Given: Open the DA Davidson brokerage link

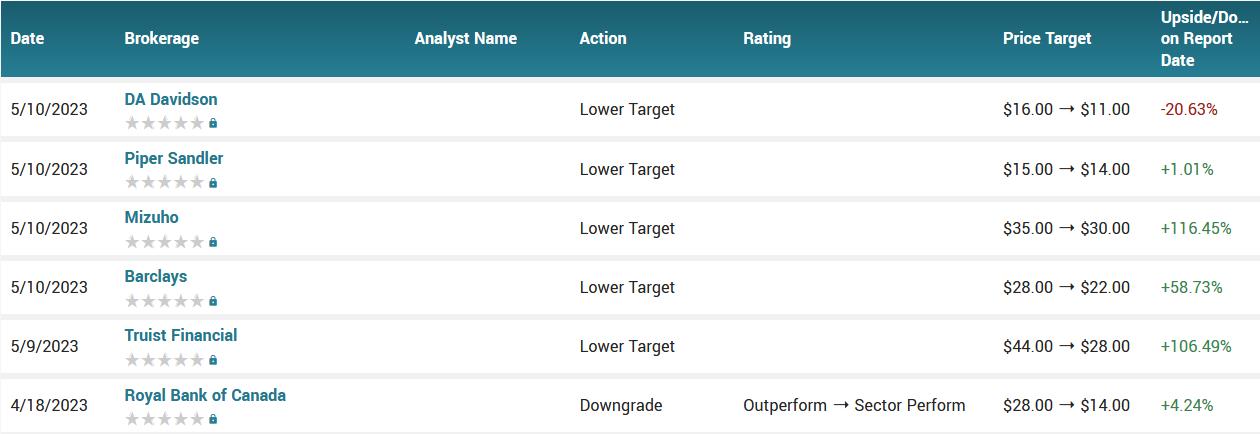Looking at the screenshot, I should [x=171, y=100].
